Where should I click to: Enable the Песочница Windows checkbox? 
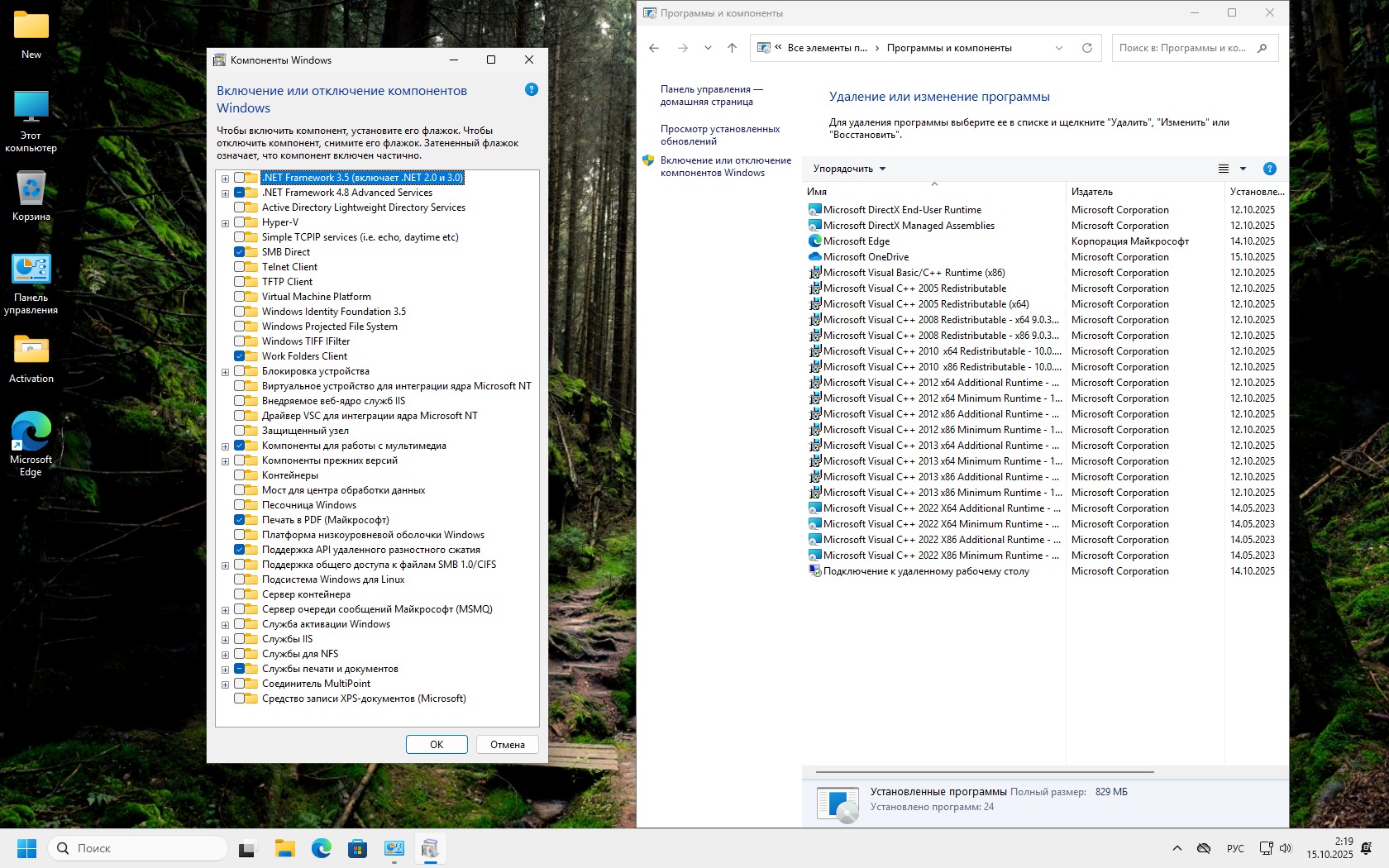point(240,505)
